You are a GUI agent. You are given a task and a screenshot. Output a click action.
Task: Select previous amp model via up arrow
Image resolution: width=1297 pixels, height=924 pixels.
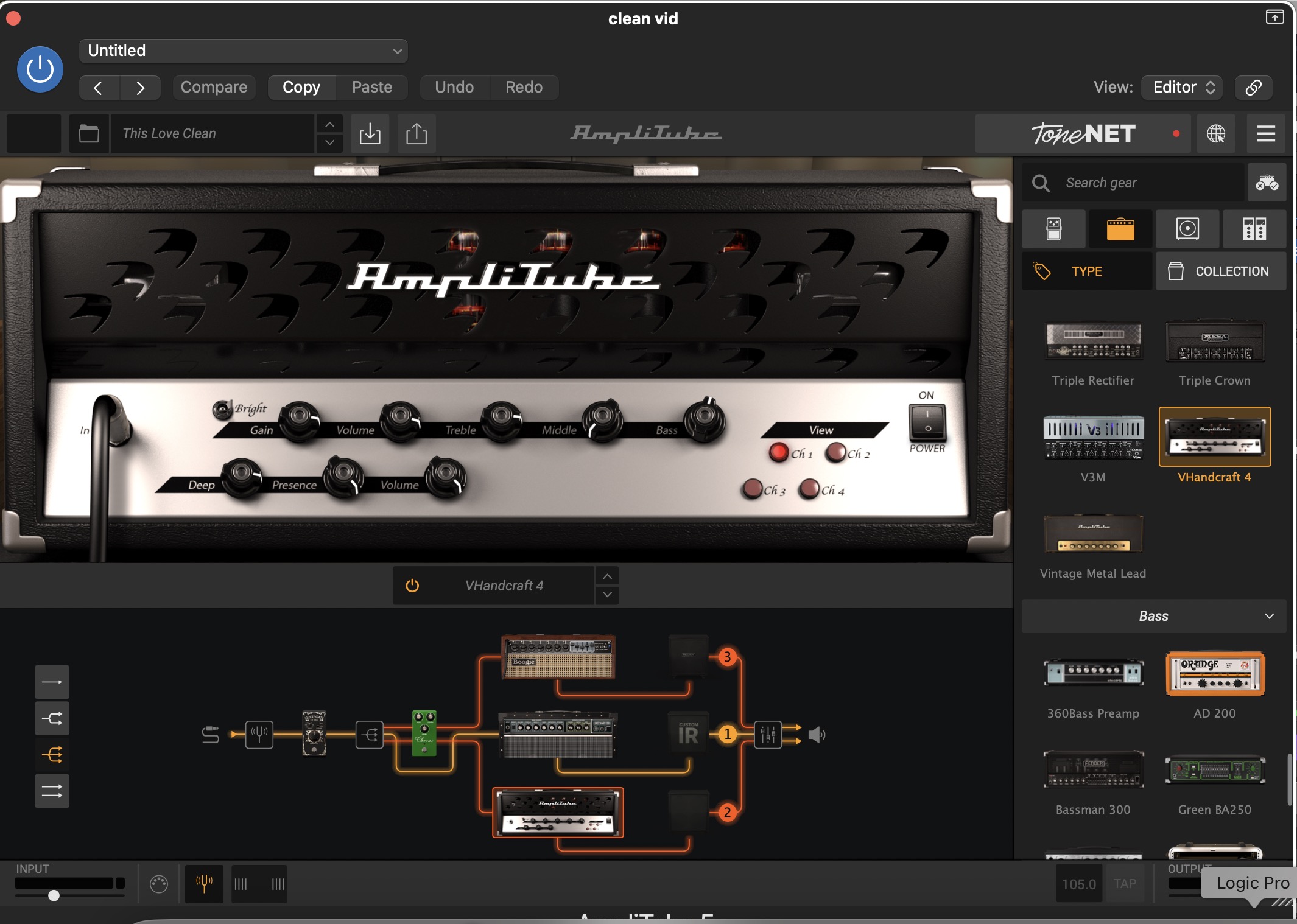coord(607,576)
